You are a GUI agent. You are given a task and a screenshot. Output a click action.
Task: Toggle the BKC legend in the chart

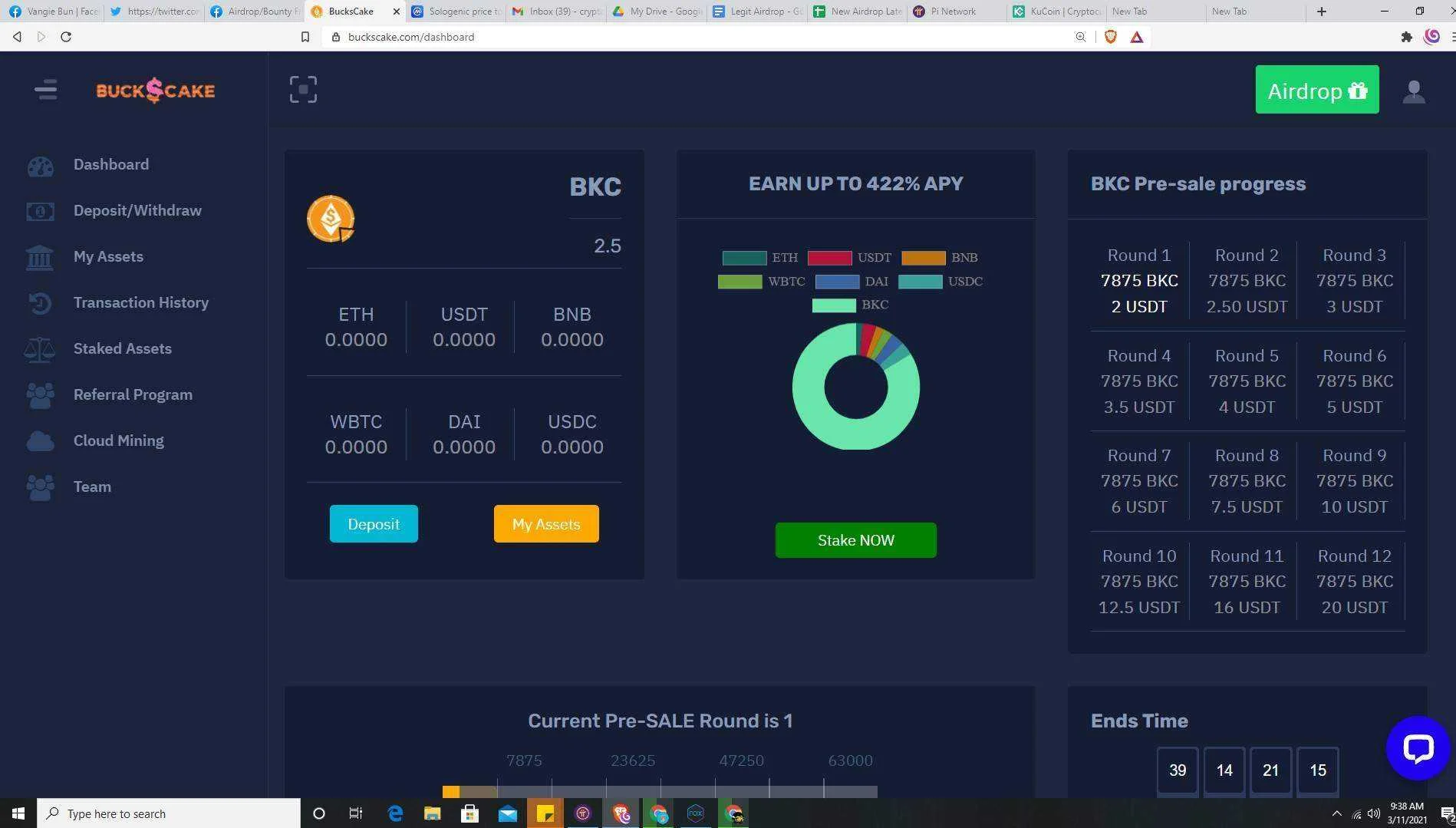[850, 305]
